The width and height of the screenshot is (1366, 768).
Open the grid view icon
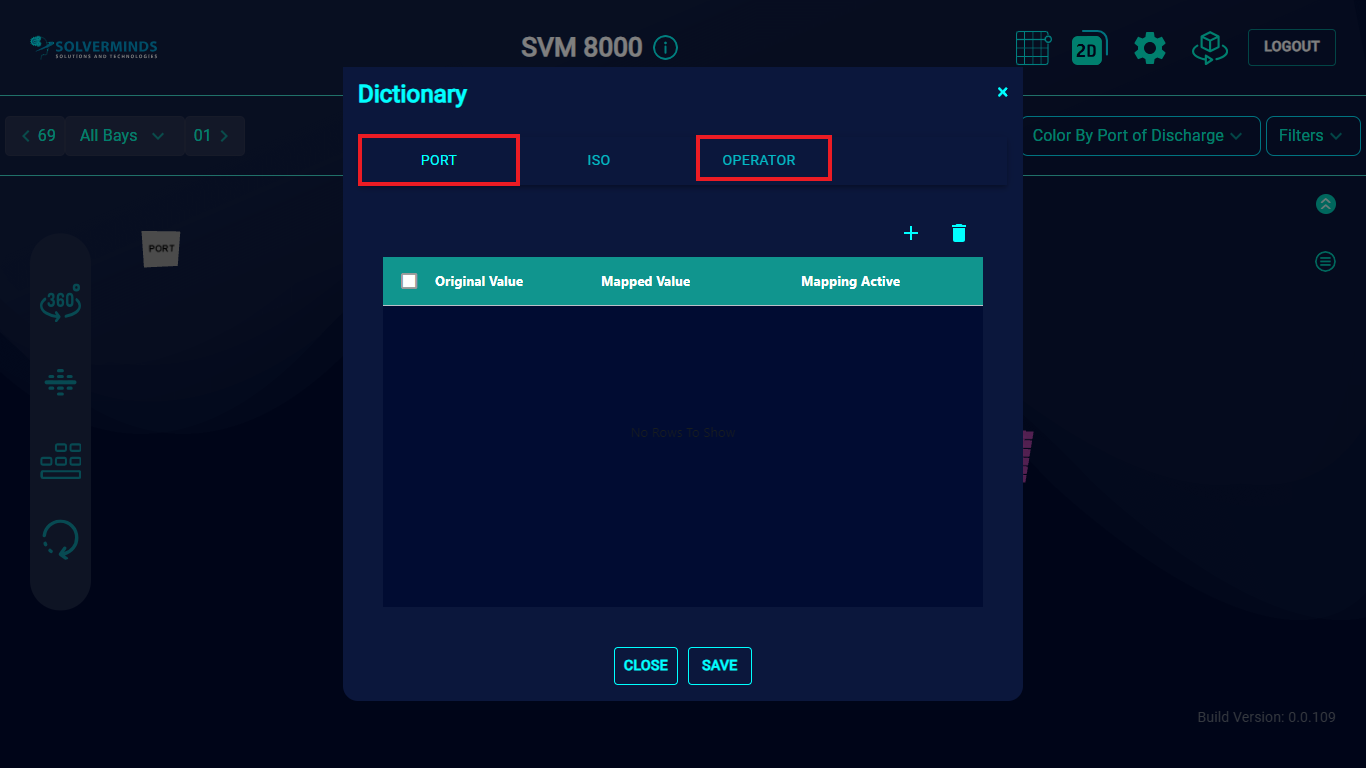(1033, 47)
